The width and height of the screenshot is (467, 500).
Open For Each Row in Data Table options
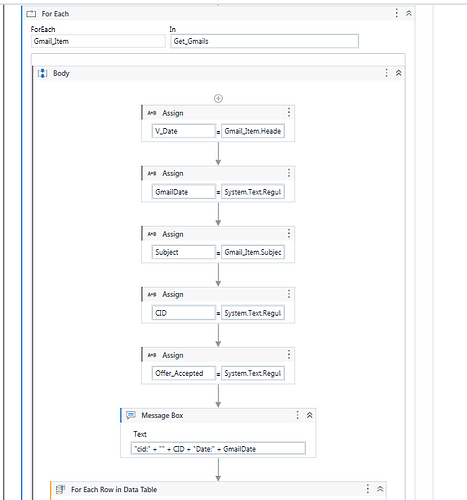point(368,489)
